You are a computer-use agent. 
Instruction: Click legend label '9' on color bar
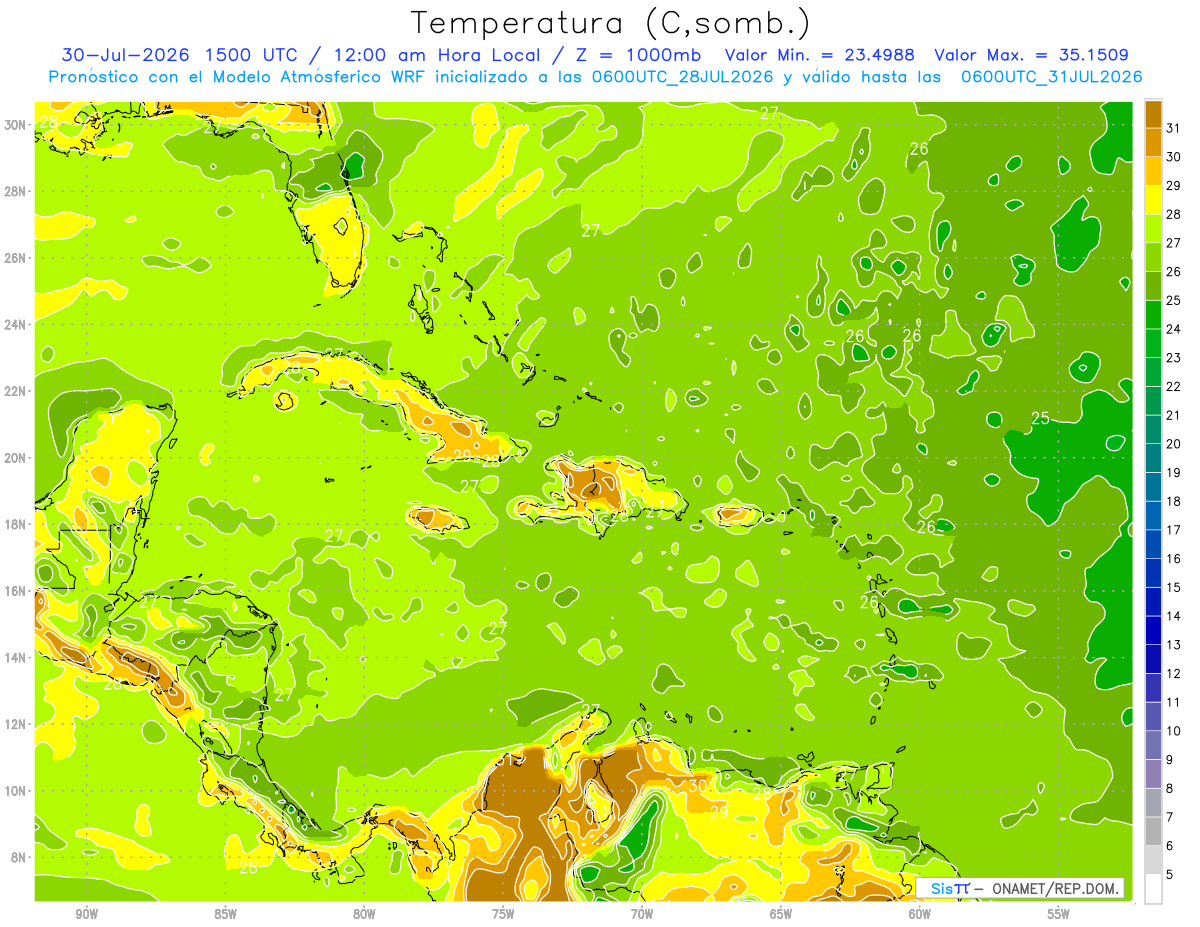tap(1170, 759)
